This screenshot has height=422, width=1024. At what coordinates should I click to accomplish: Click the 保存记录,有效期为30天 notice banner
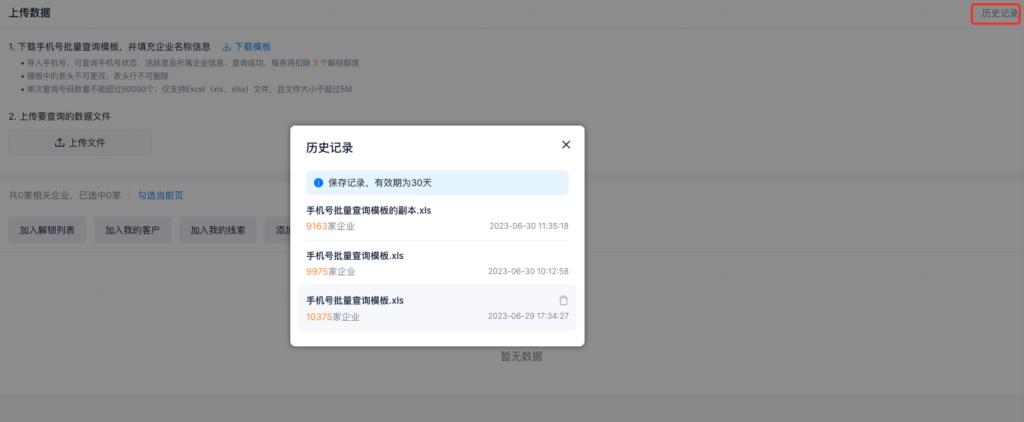click(437, 183)
